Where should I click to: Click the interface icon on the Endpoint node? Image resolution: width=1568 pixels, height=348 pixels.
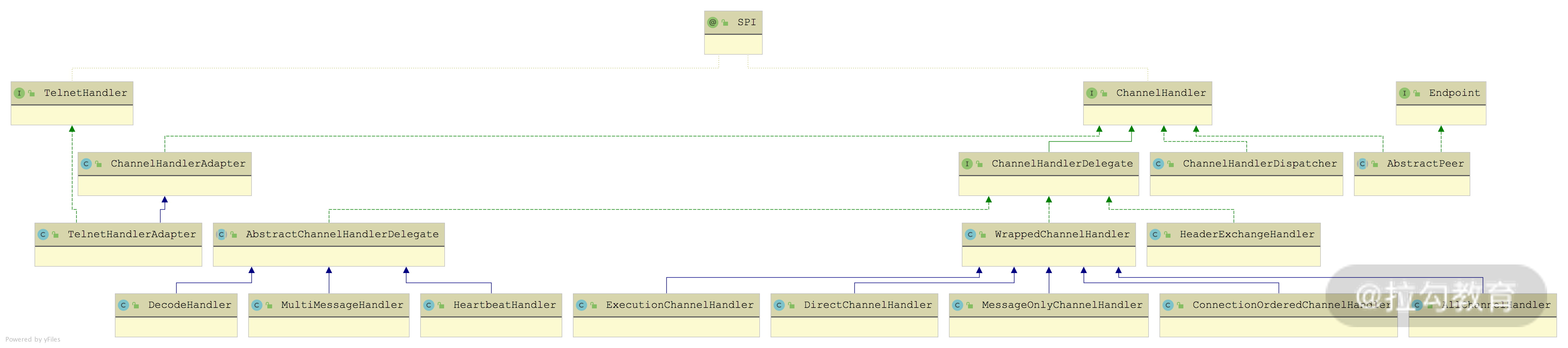[1404, 93]
